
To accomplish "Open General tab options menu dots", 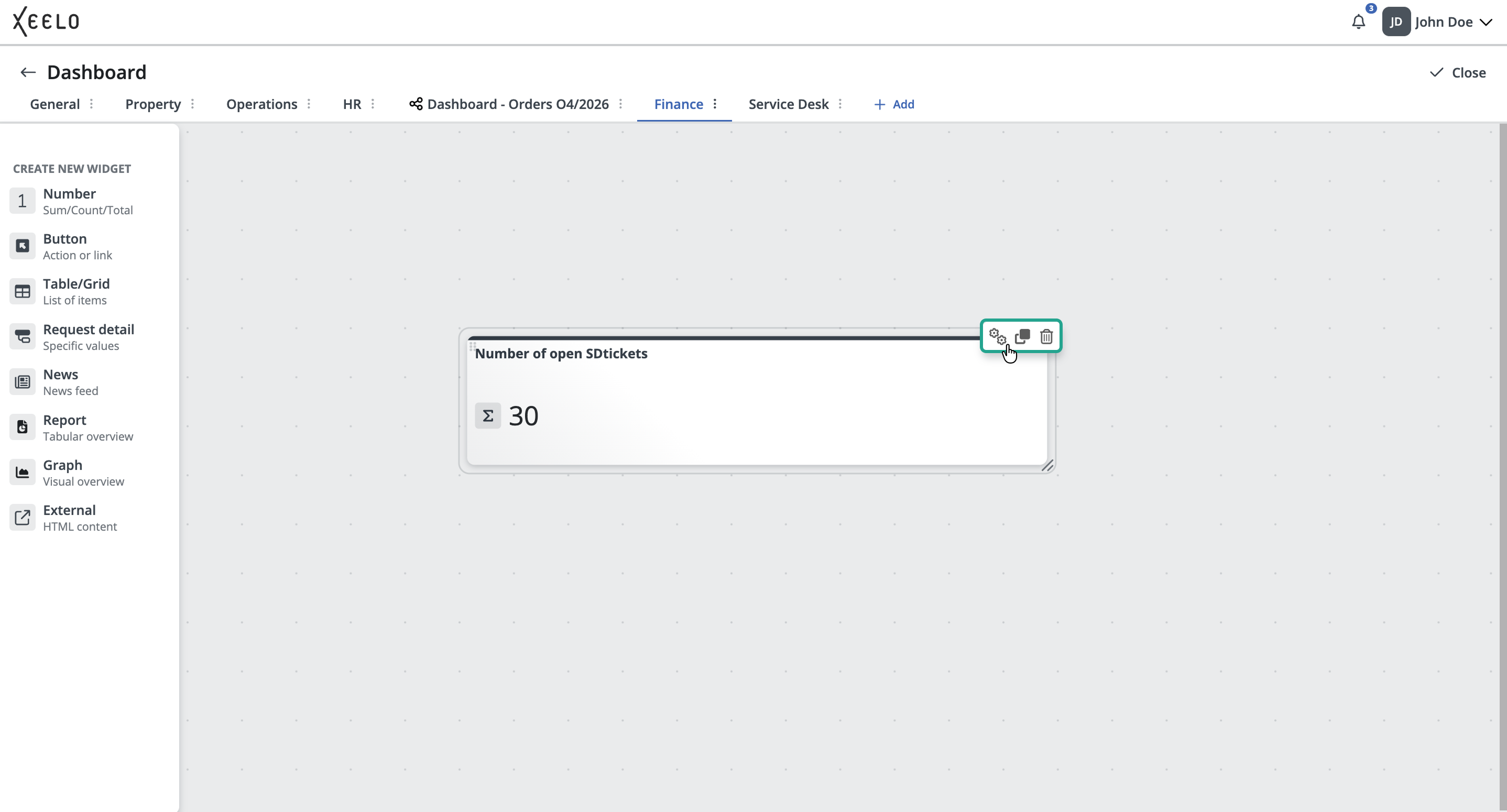I will click(91, 104).
